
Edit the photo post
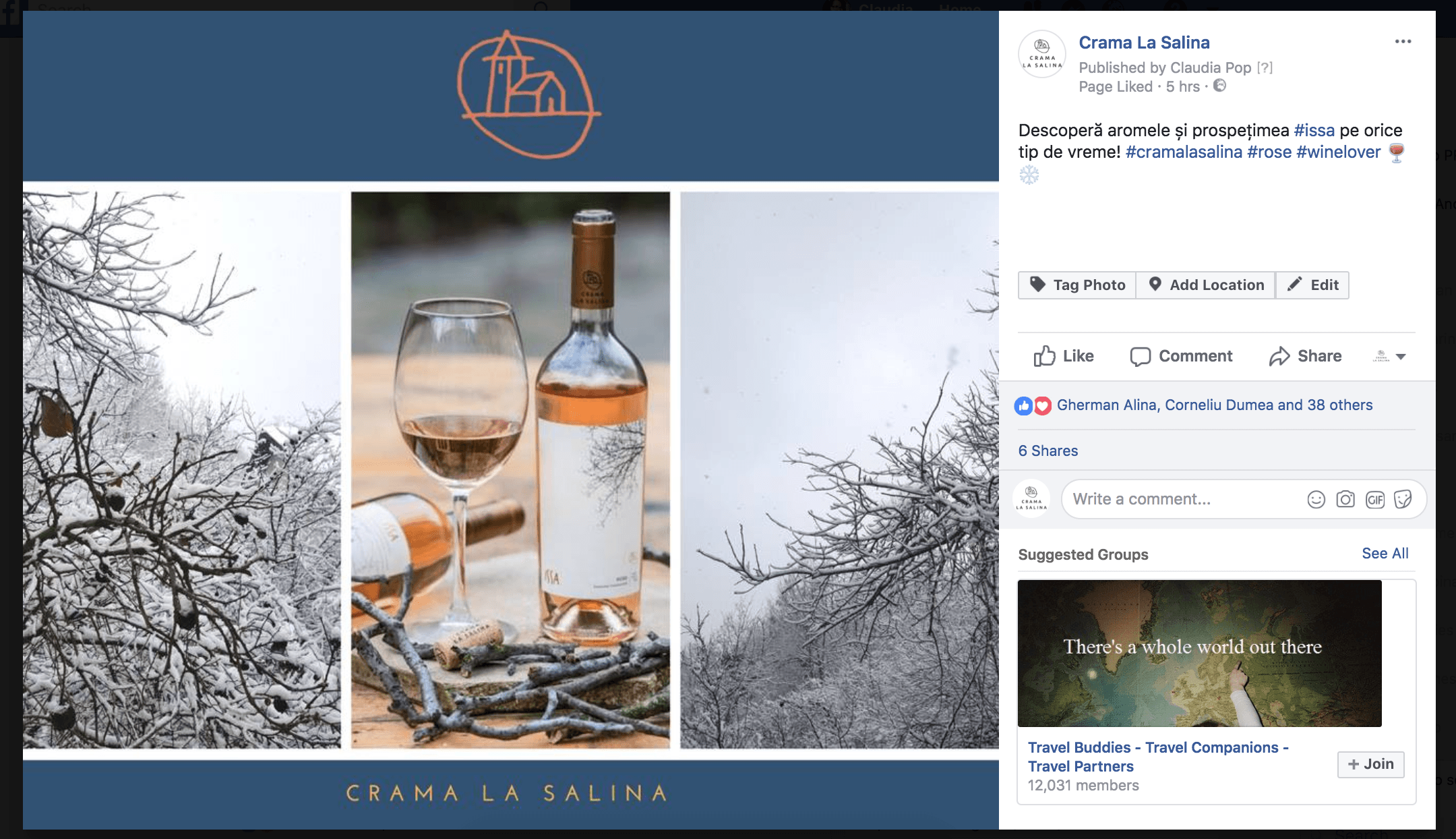tap(1312, 285)
